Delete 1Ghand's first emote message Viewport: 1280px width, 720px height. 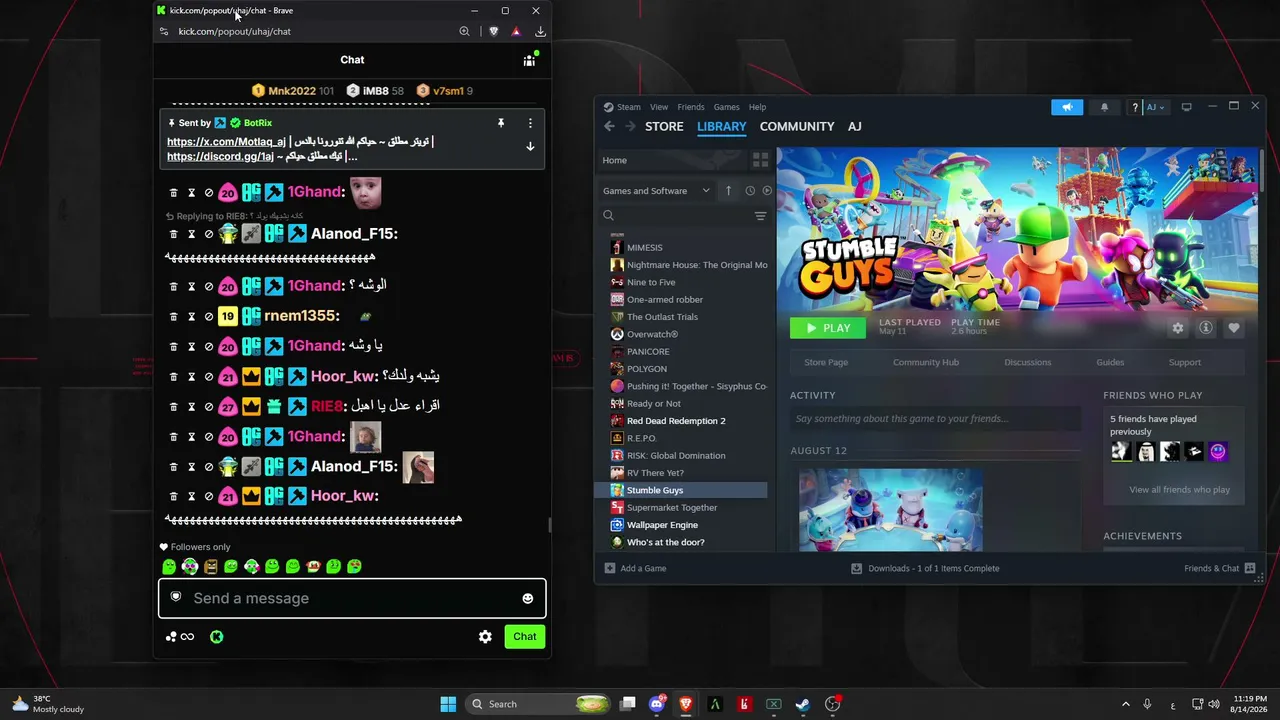pyautogui.click(x=173, y=192)
